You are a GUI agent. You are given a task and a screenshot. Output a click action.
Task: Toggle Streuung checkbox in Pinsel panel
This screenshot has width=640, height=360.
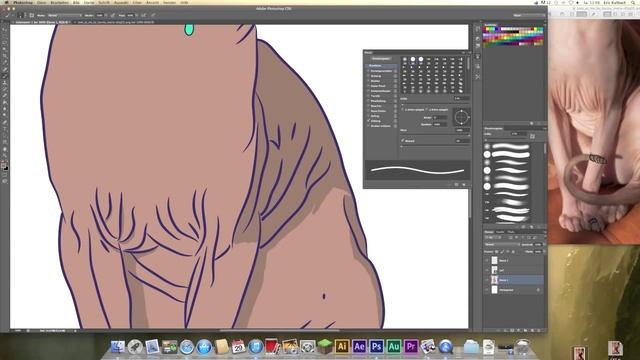pos(369,76)
